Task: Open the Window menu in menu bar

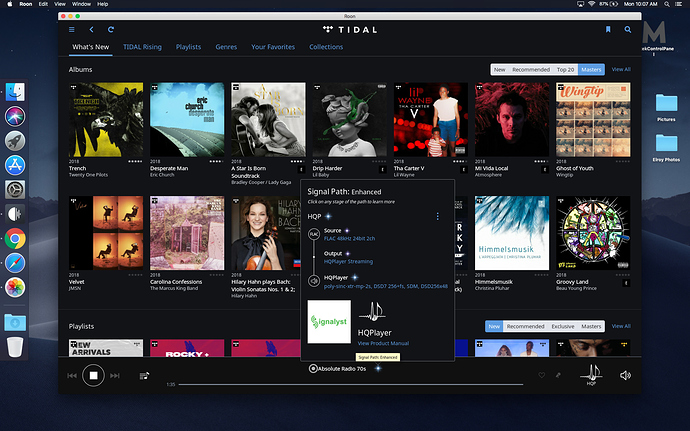Action: click(81, 4)
